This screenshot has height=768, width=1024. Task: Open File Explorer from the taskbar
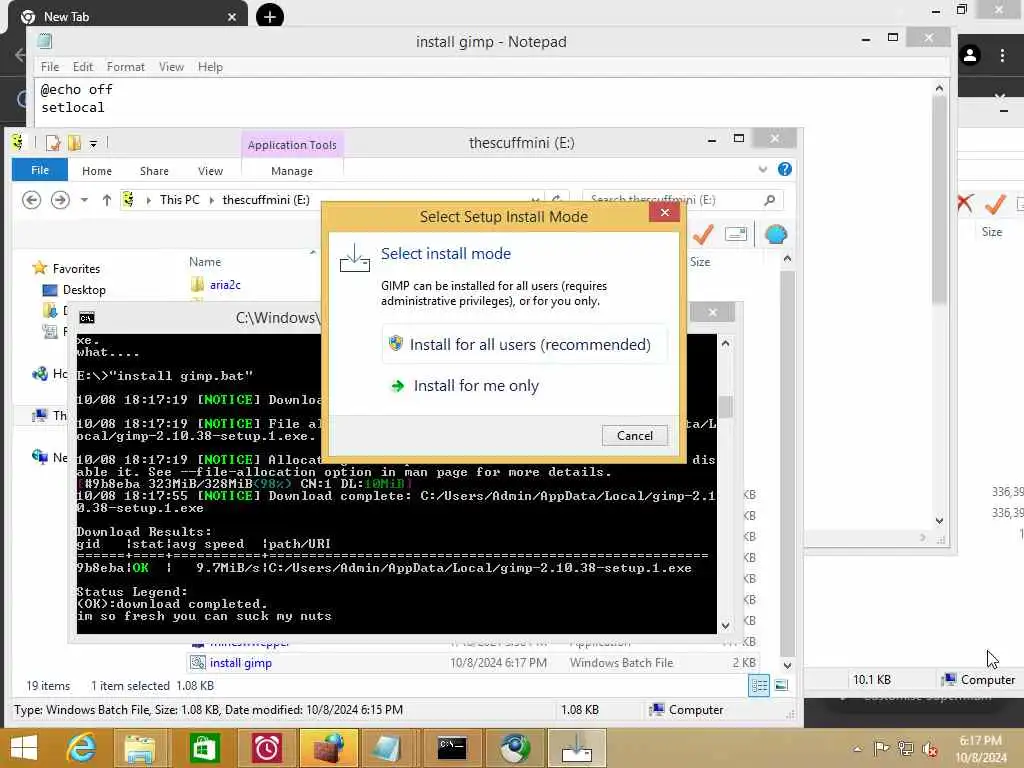[139, 748]
